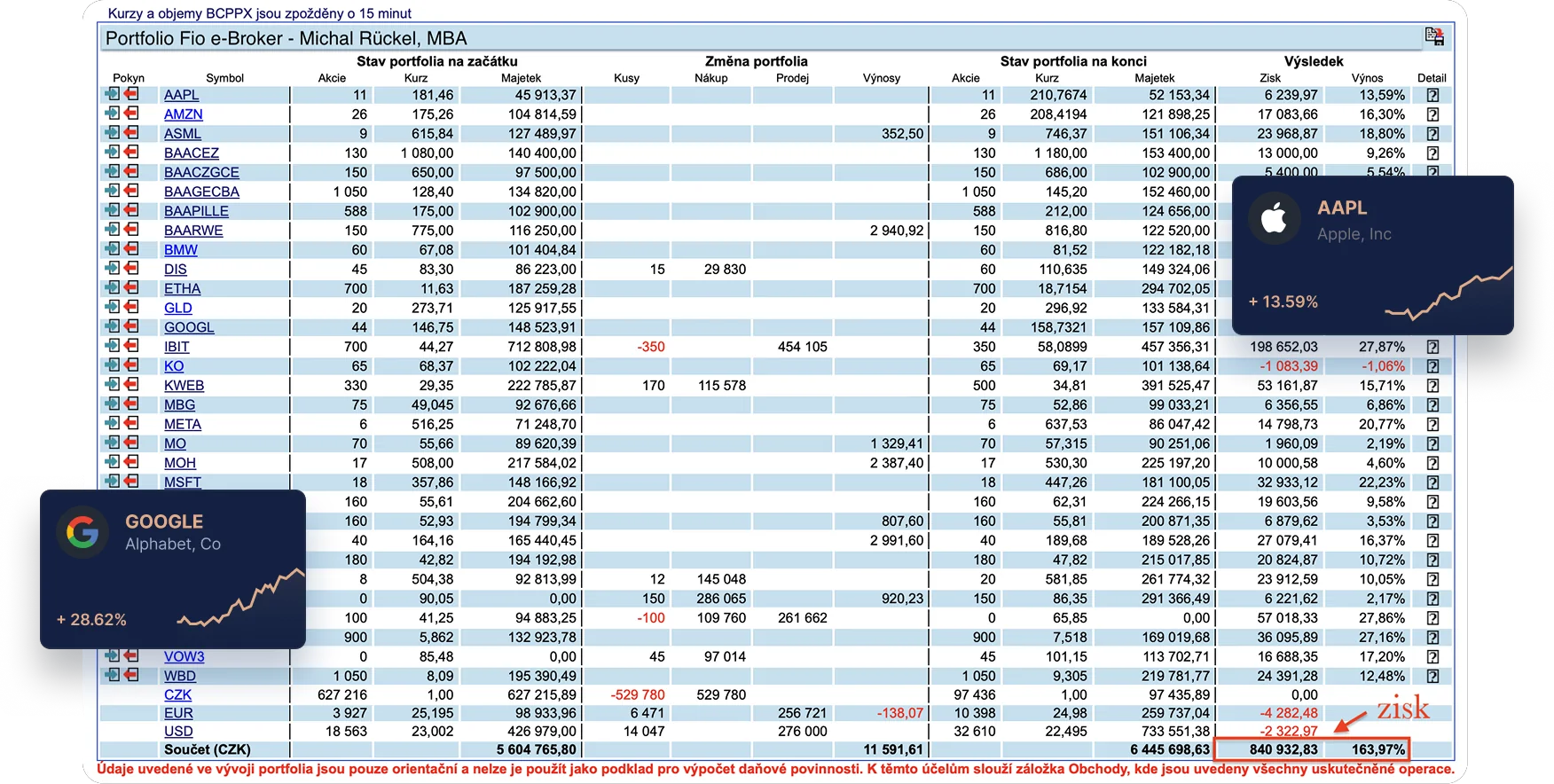
Task: Click the Symbol column header
Action: click(x=224, y=78)
